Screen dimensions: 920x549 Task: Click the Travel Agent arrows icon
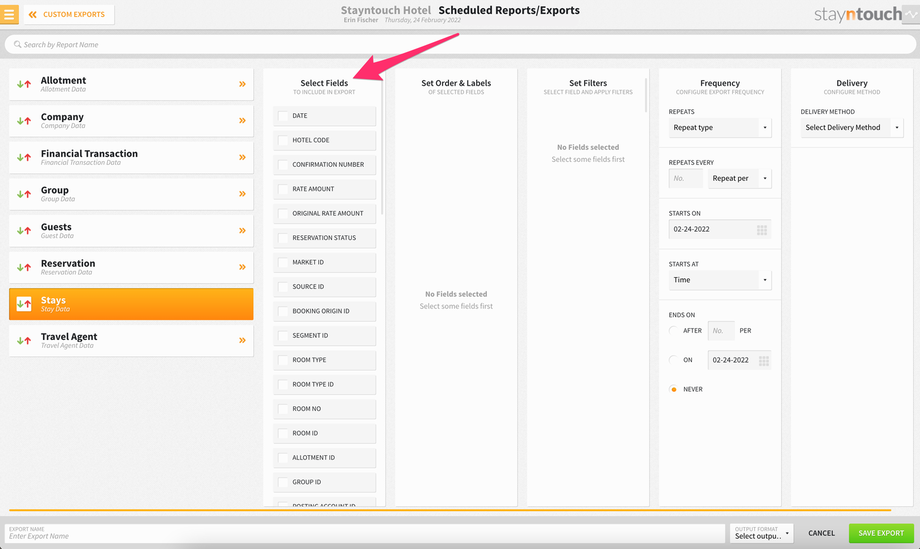[x=23, y=341]
